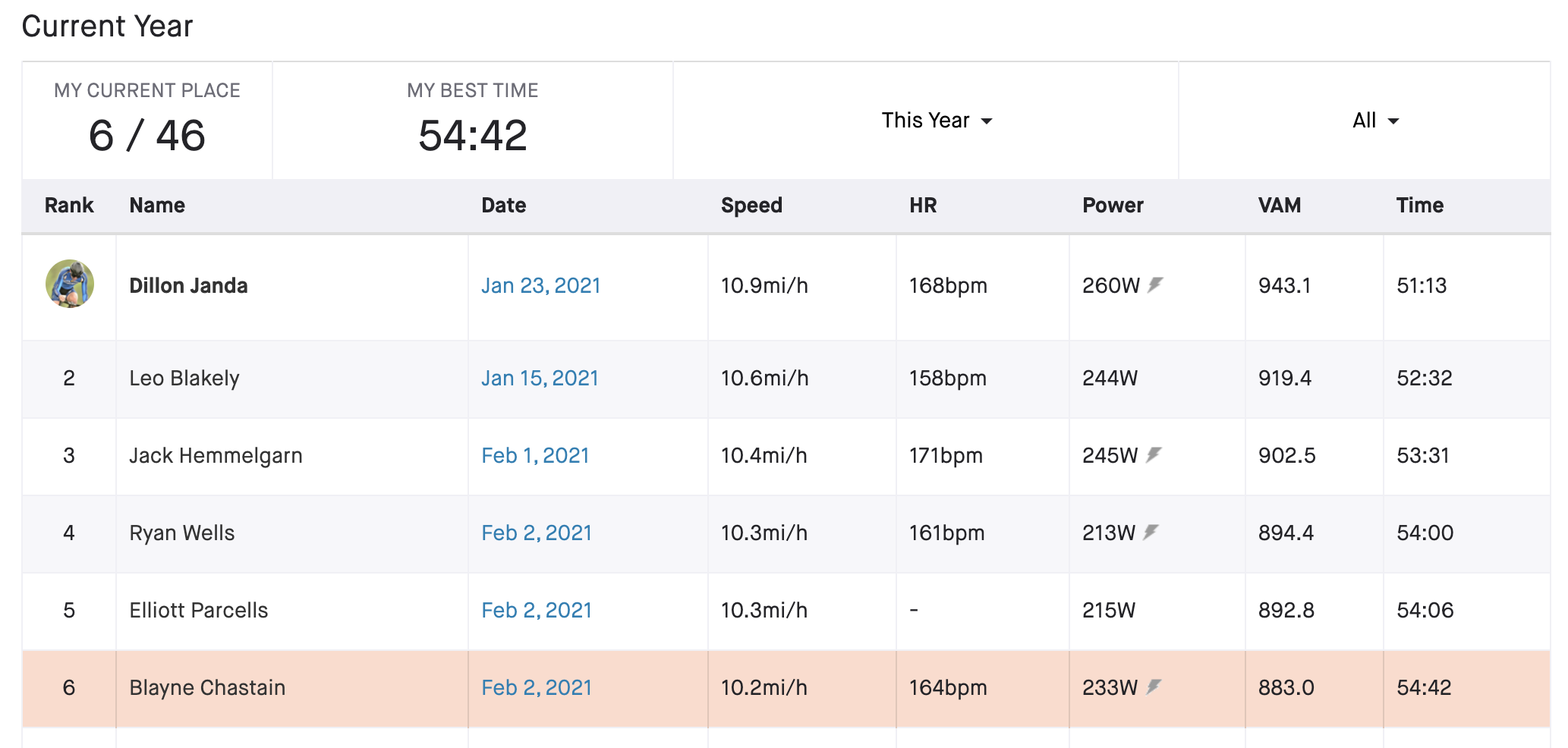Viewport: 1568px width, 748px height.
Task: Click the Current Year heading
Action: (x=107, y=26)
